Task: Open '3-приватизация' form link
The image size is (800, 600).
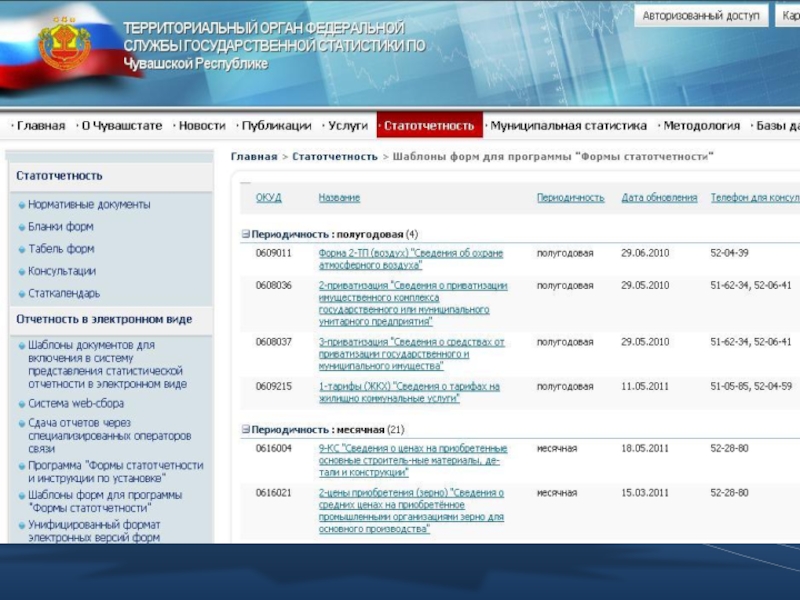Action: click(411, 354)
